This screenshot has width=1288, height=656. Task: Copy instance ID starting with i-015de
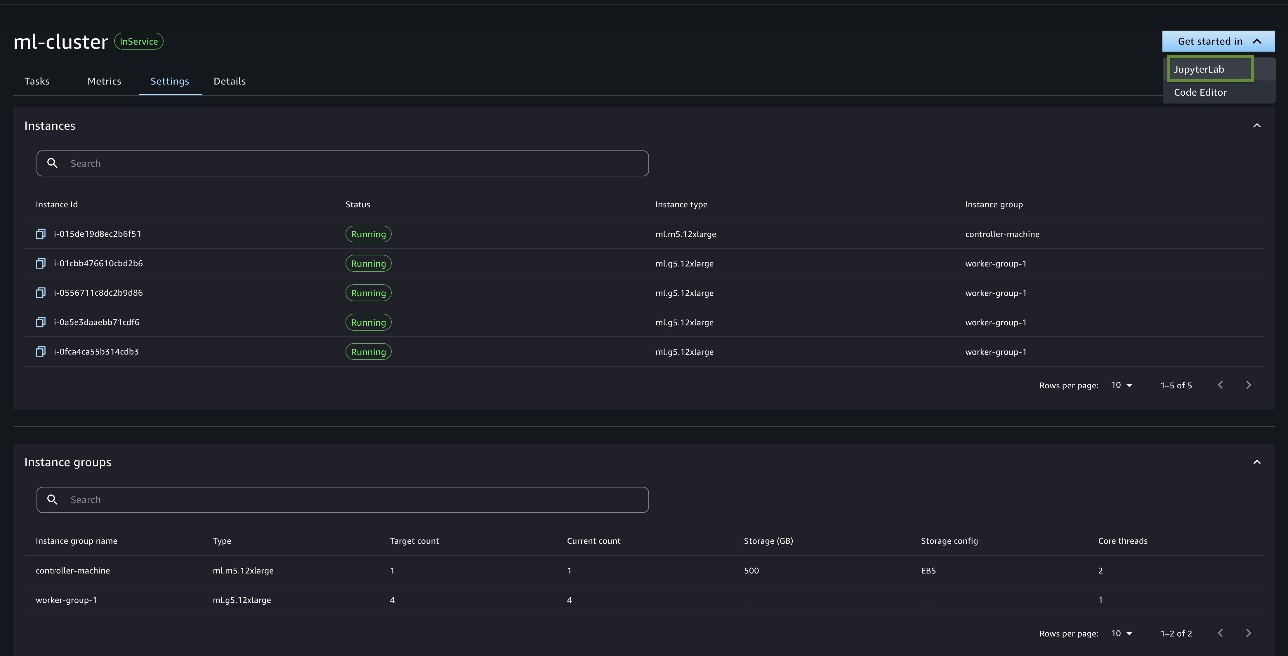(x=41, y=234)
